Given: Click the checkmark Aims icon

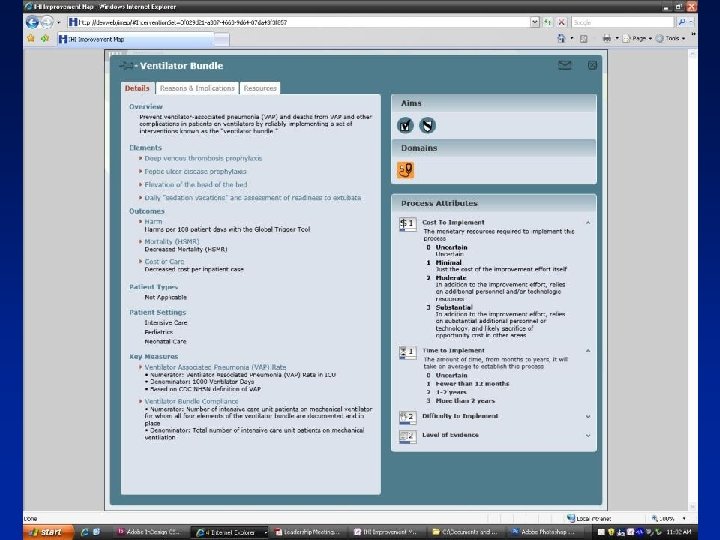Looking at the screenshot, I should (405, 125).
